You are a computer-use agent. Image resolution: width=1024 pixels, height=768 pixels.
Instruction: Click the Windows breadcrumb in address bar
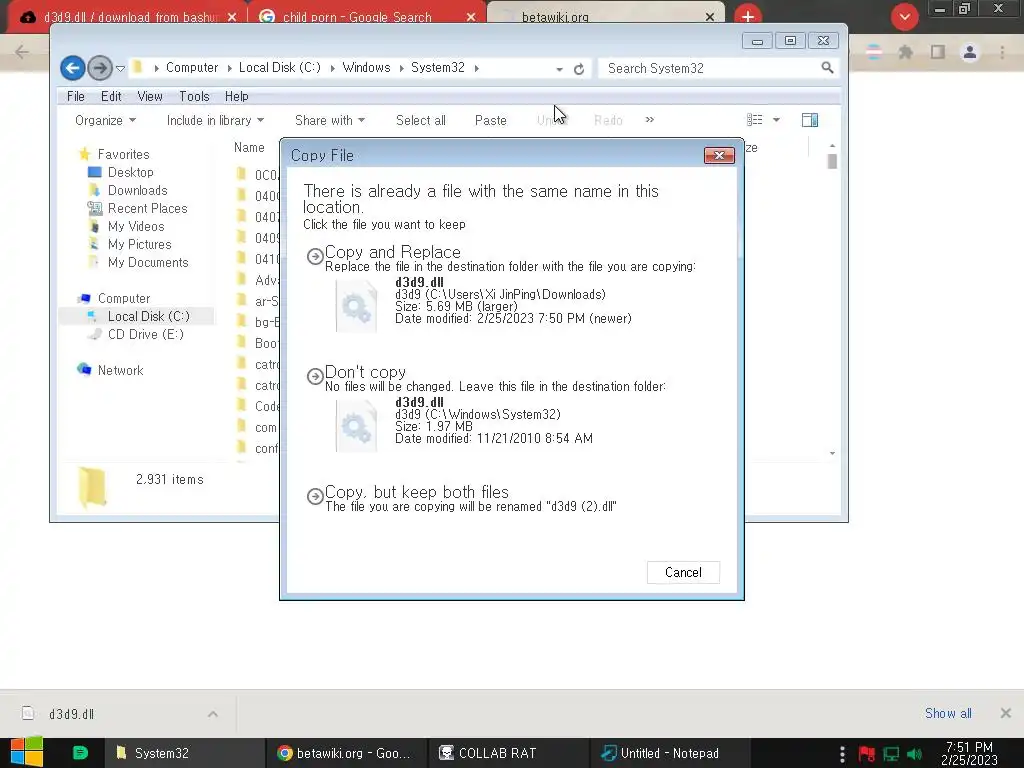[366, 68]
